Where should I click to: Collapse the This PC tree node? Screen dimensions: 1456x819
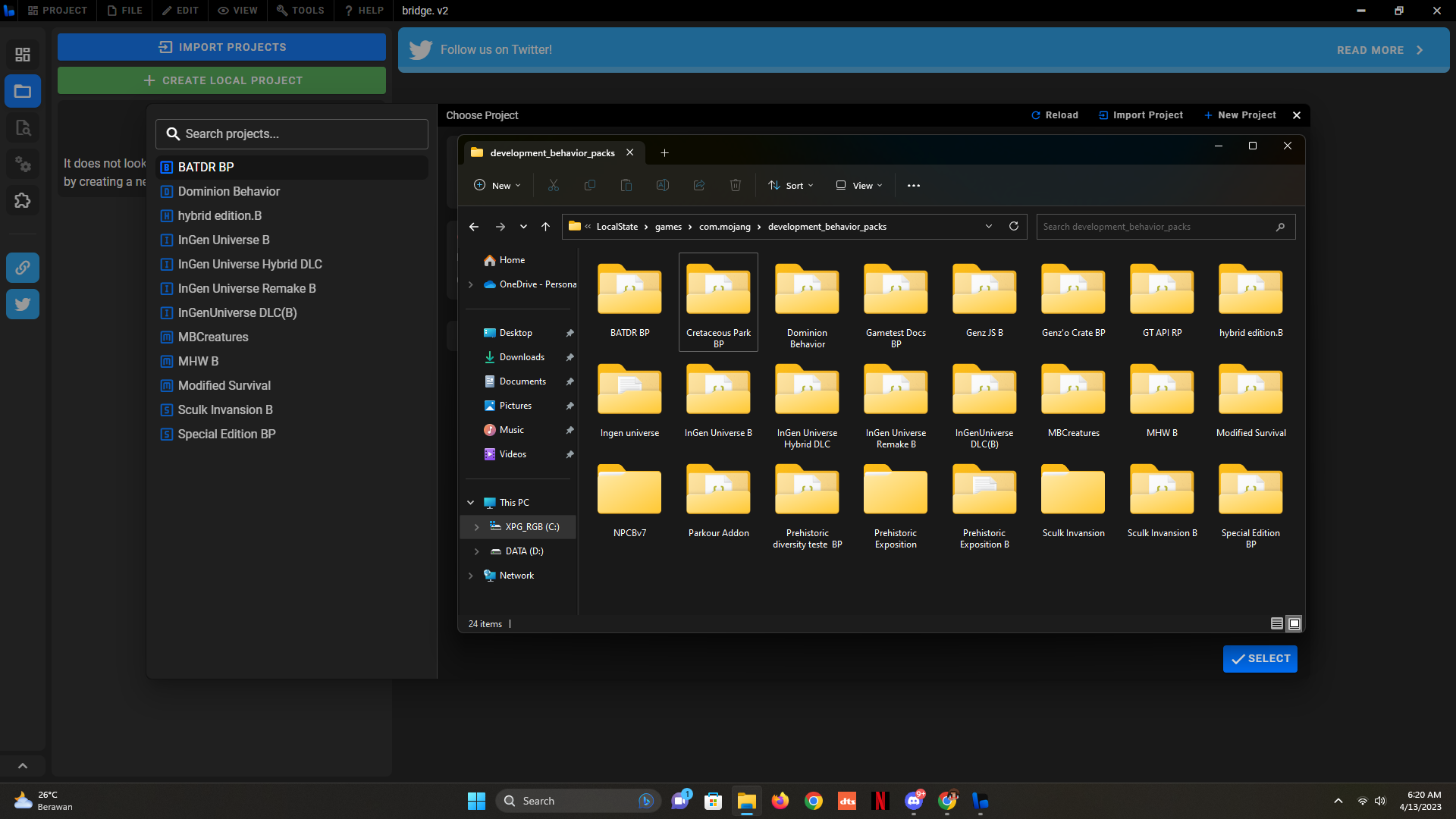[x=470, y=503]
